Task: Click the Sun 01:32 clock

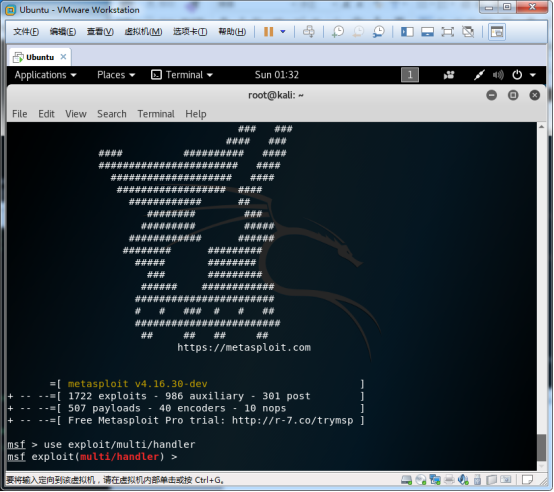Action: click(x=277, y=75)
